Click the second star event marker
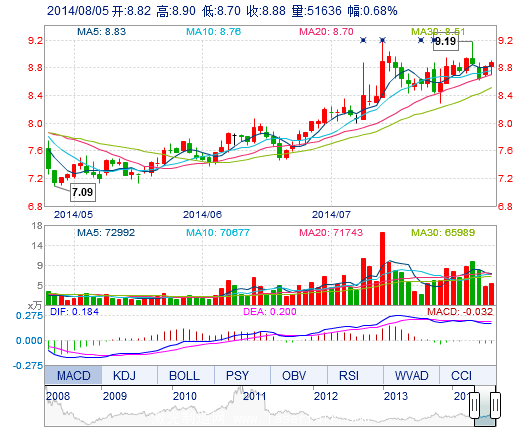Image resolution: width=519 pixels, height=430 pixels. tap(382, 40)
